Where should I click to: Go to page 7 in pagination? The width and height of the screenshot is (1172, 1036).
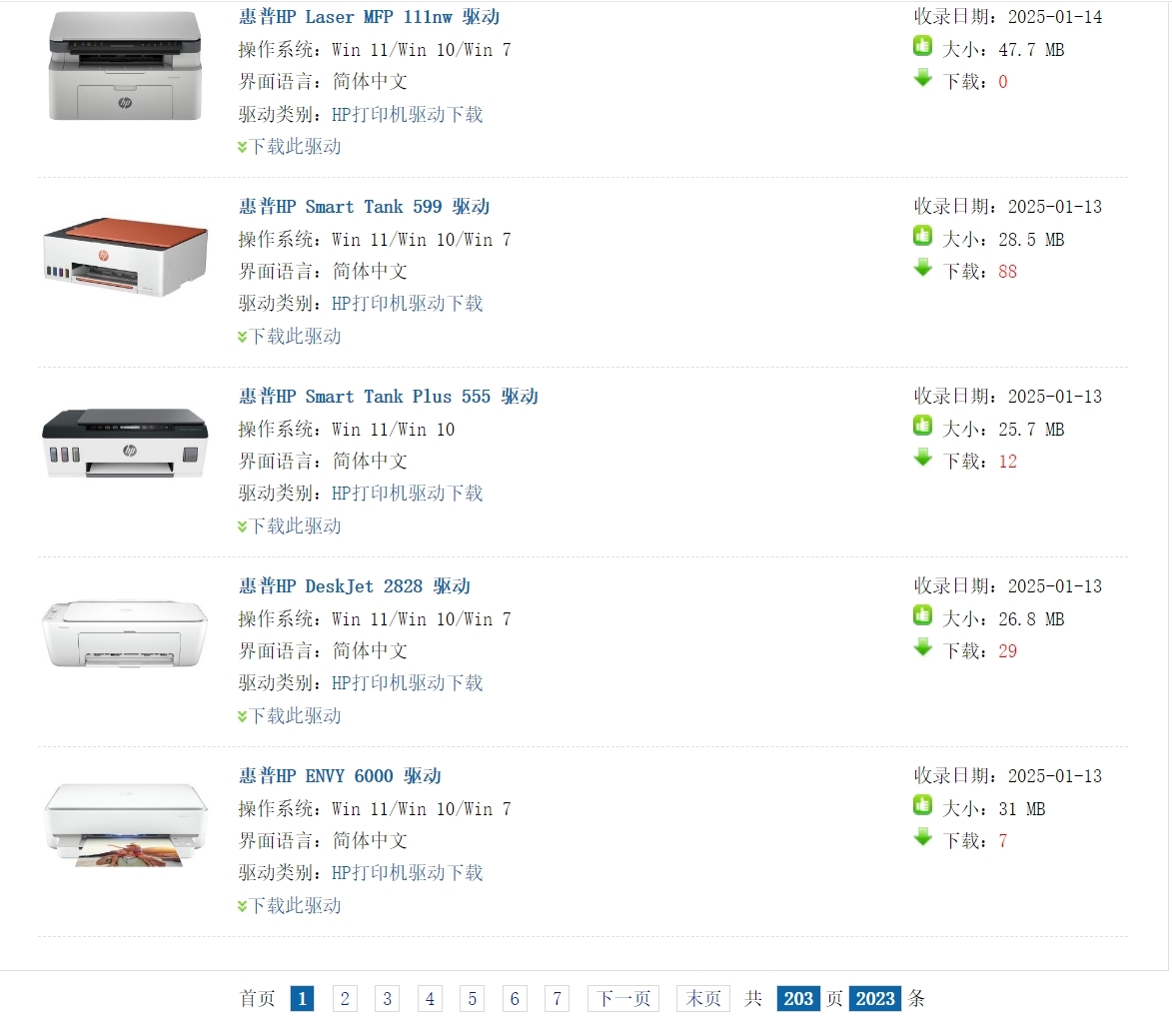click(x=557, y=999)
